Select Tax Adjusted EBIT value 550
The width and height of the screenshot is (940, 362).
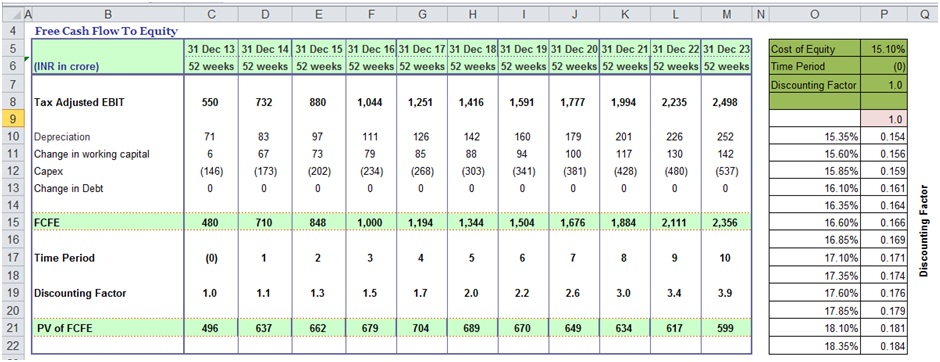[x=211, y=102]
